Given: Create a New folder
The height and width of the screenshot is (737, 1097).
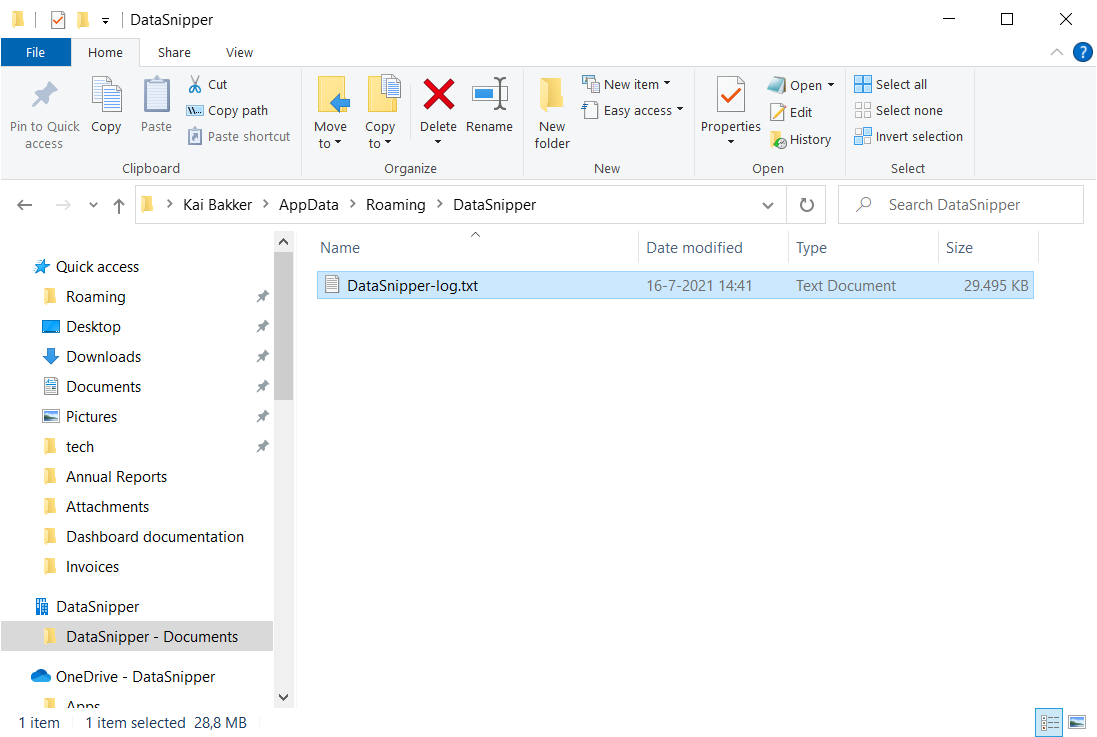Looking at the screenshot, I should tap(552, 113).
